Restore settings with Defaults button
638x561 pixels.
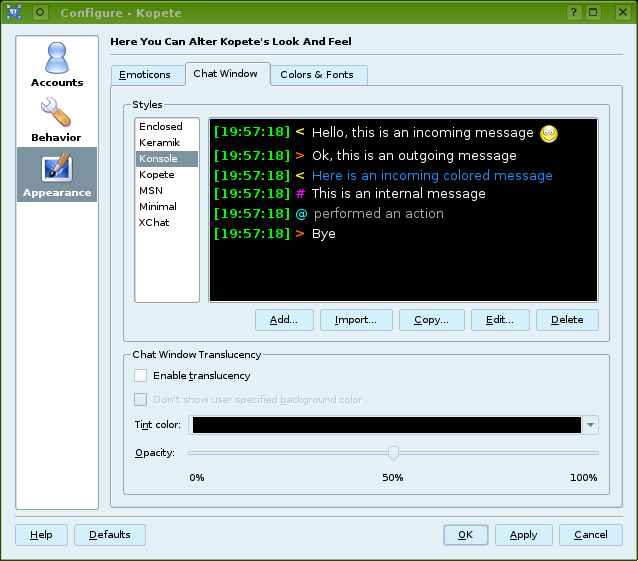click(x=110, y=535)
